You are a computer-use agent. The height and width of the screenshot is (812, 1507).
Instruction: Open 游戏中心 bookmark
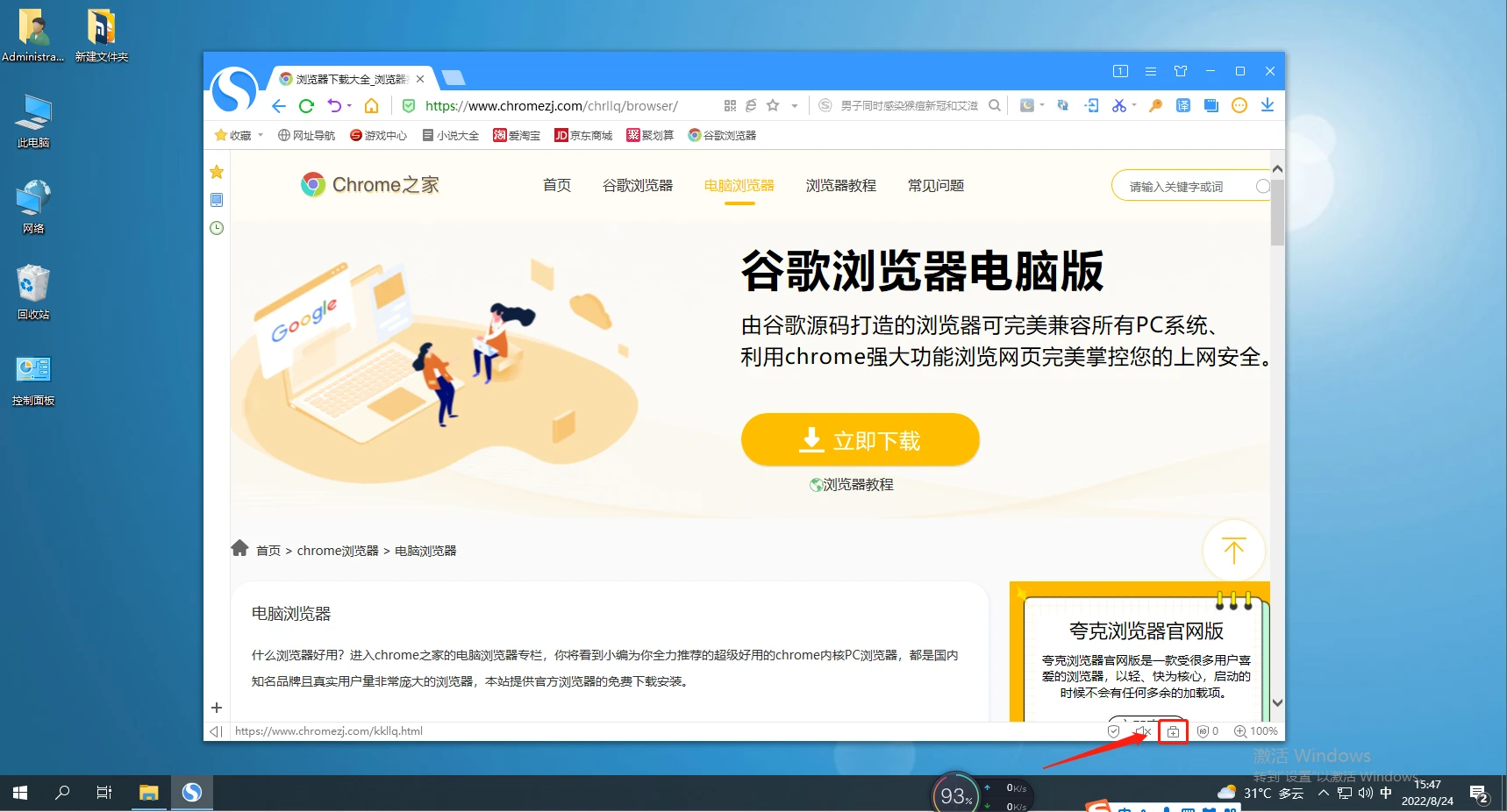pyautogui.click(x=379, y=135)
